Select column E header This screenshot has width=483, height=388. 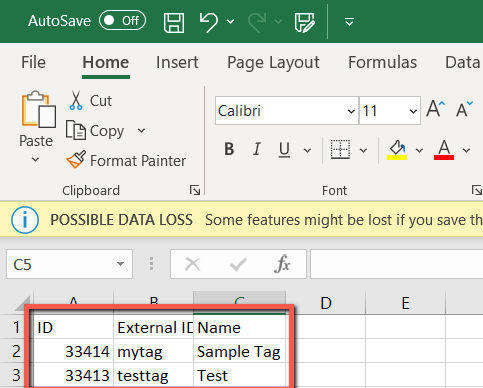pyautogui.click(x=405, y=303)
